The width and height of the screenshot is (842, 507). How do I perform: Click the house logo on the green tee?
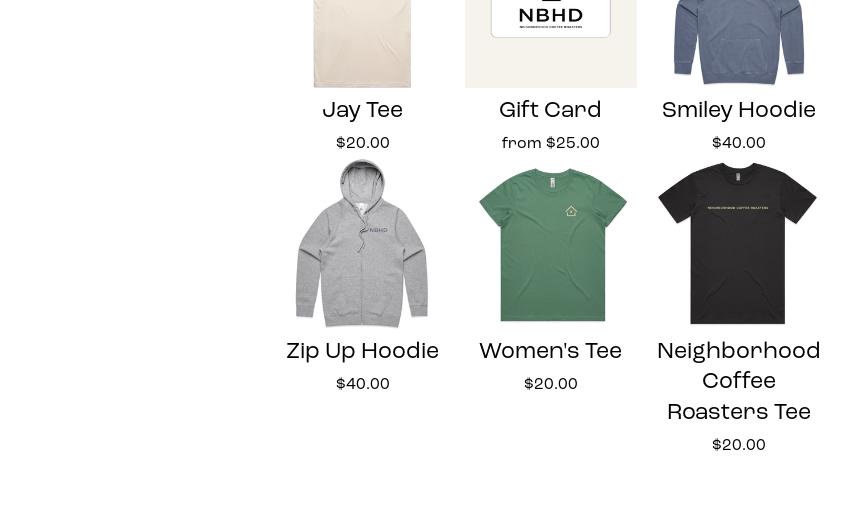[571, 211]
